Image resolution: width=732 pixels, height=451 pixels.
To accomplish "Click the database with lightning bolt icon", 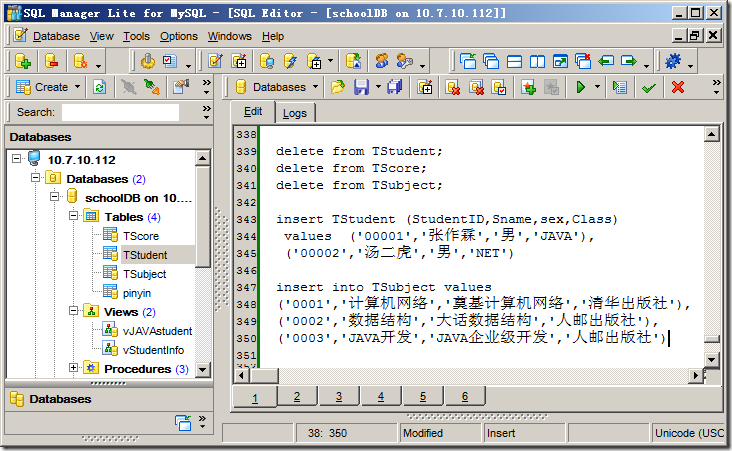I will 290,61.
